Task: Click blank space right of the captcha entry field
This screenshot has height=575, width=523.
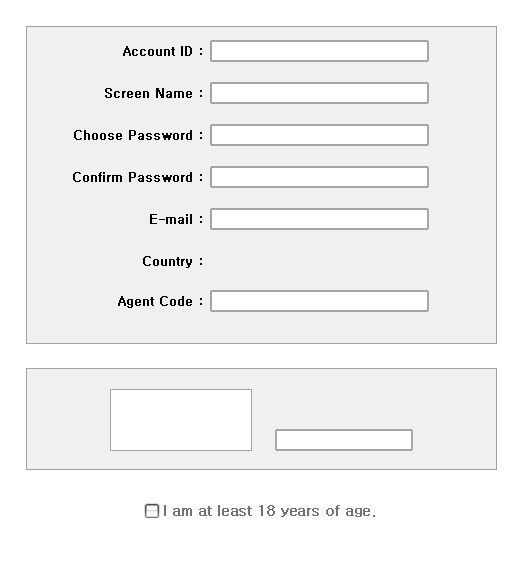Action: [454, 440]
